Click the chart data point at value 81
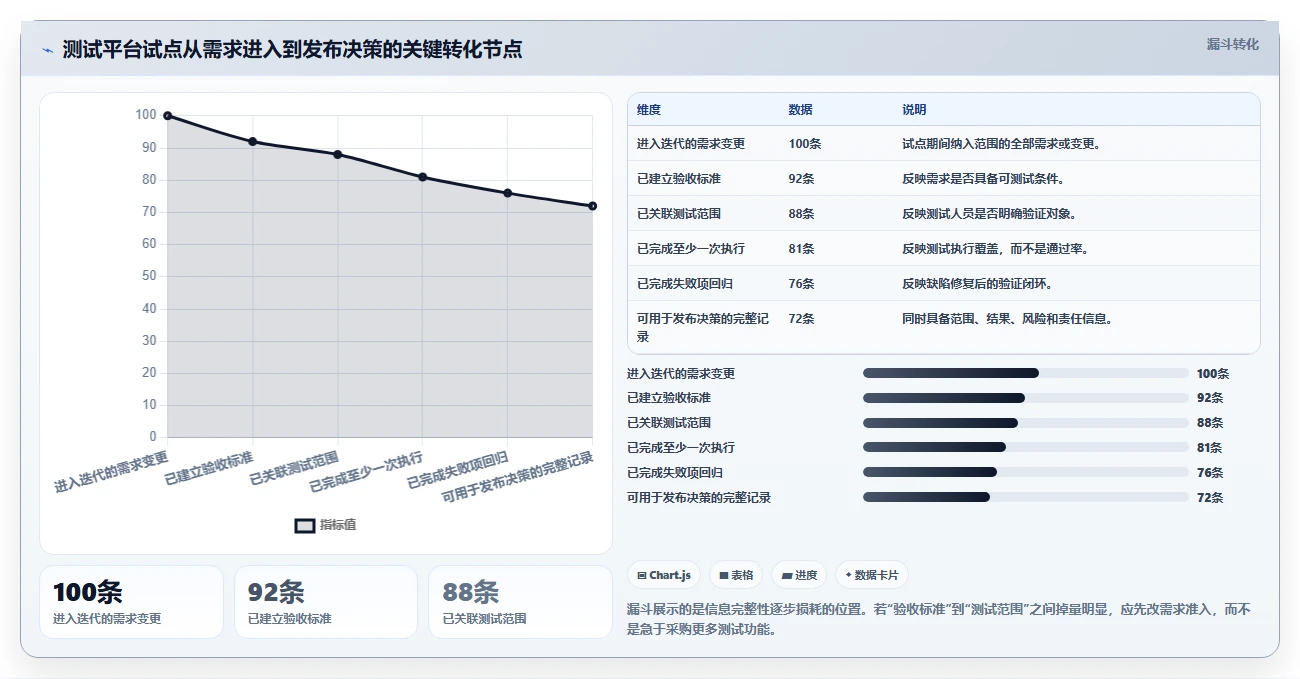Viewport: 1300px width, 679px height. point(422,177)
